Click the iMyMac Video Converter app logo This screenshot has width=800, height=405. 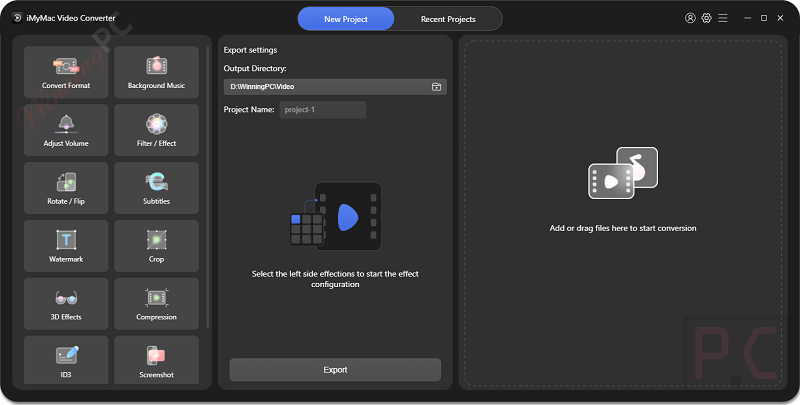pyautogui.click(x=17, y=18)
